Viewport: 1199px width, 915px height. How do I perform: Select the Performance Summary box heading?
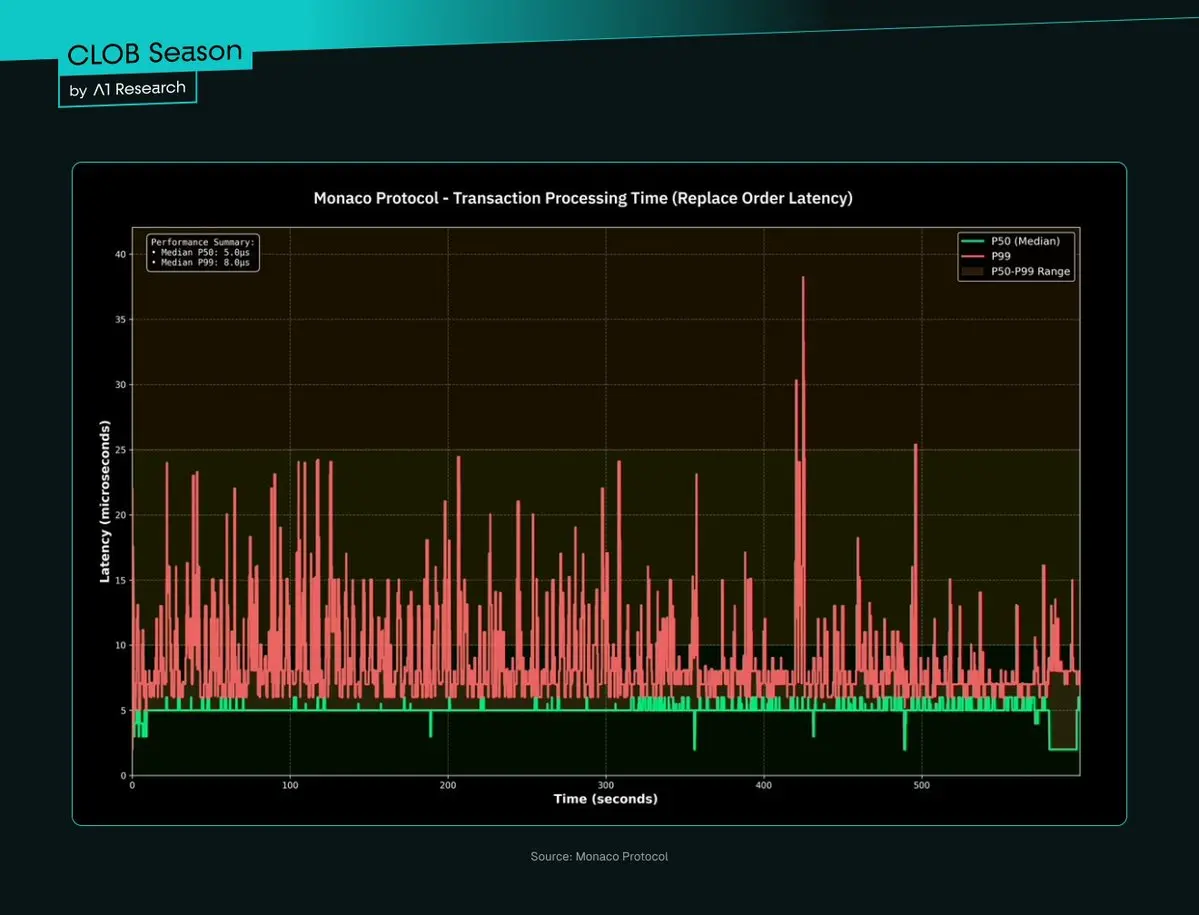(203, 242)
